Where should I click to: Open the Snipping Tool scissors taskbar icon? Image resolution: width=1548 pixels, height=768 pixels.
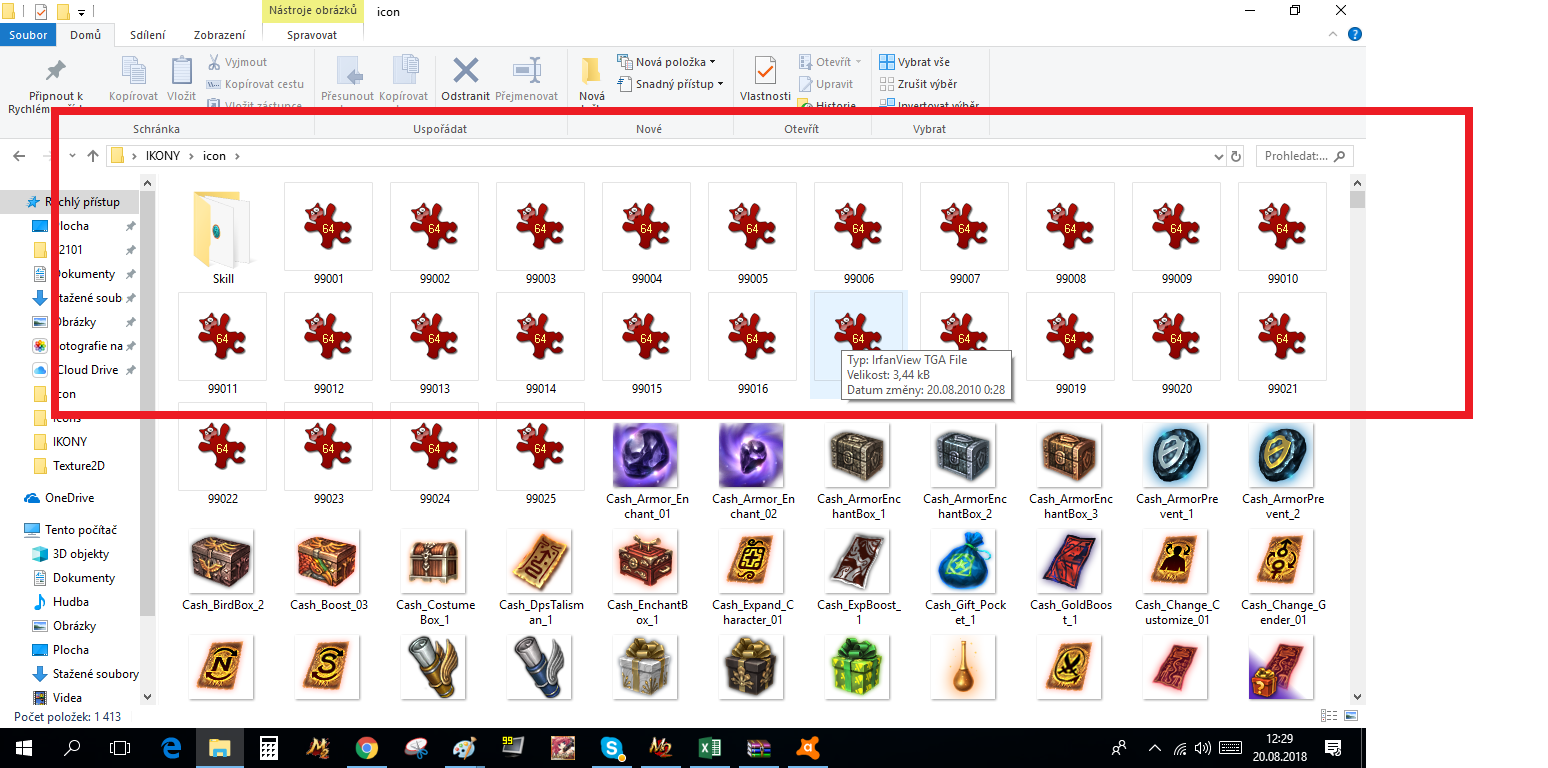tap(415, 748)
